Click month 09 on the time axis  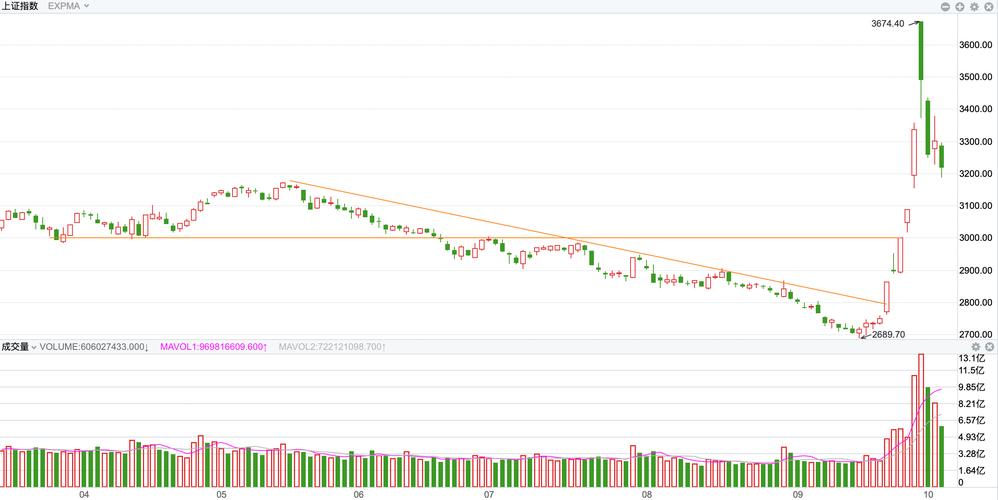point(798,494)
